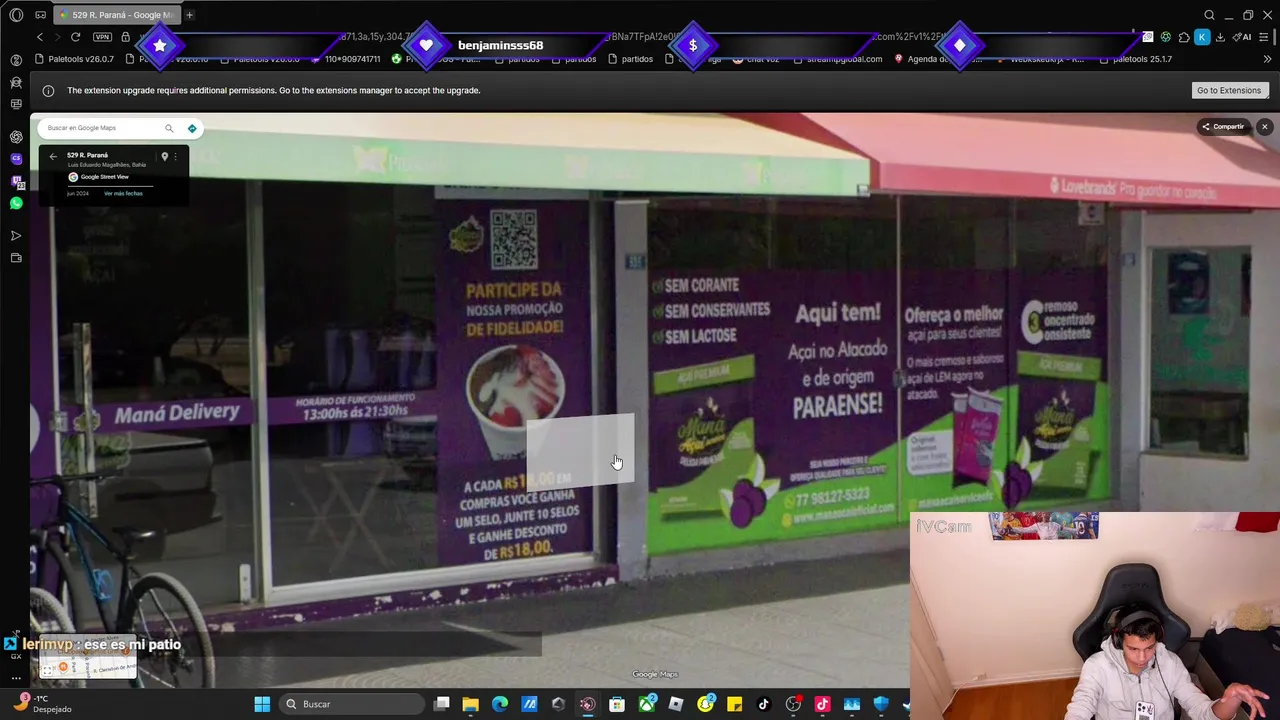1280x720 pixels.
Task: Reload the current page
Action: [x=75, y=37]
